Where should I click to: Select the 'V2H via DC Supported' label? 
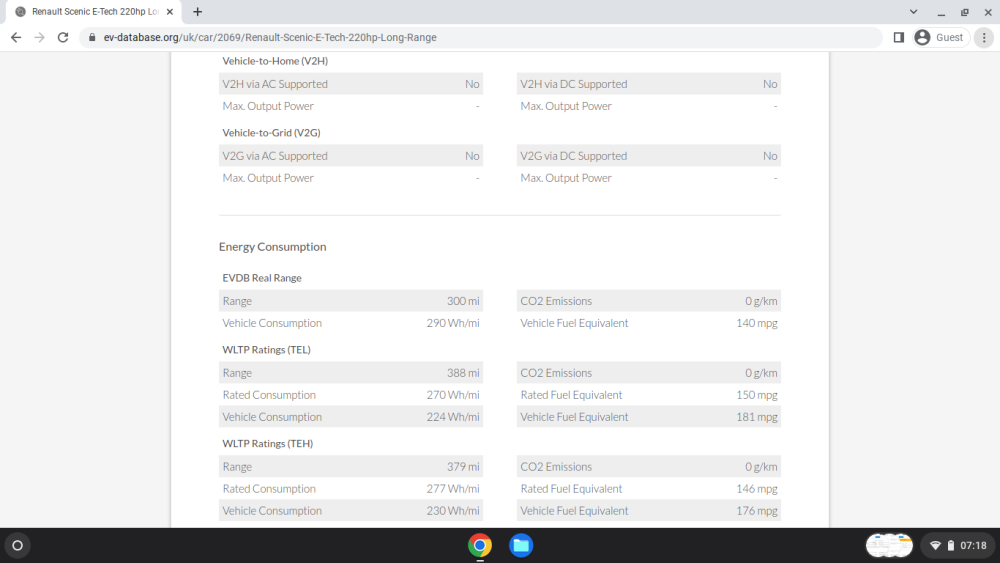[x=573, y=84]
